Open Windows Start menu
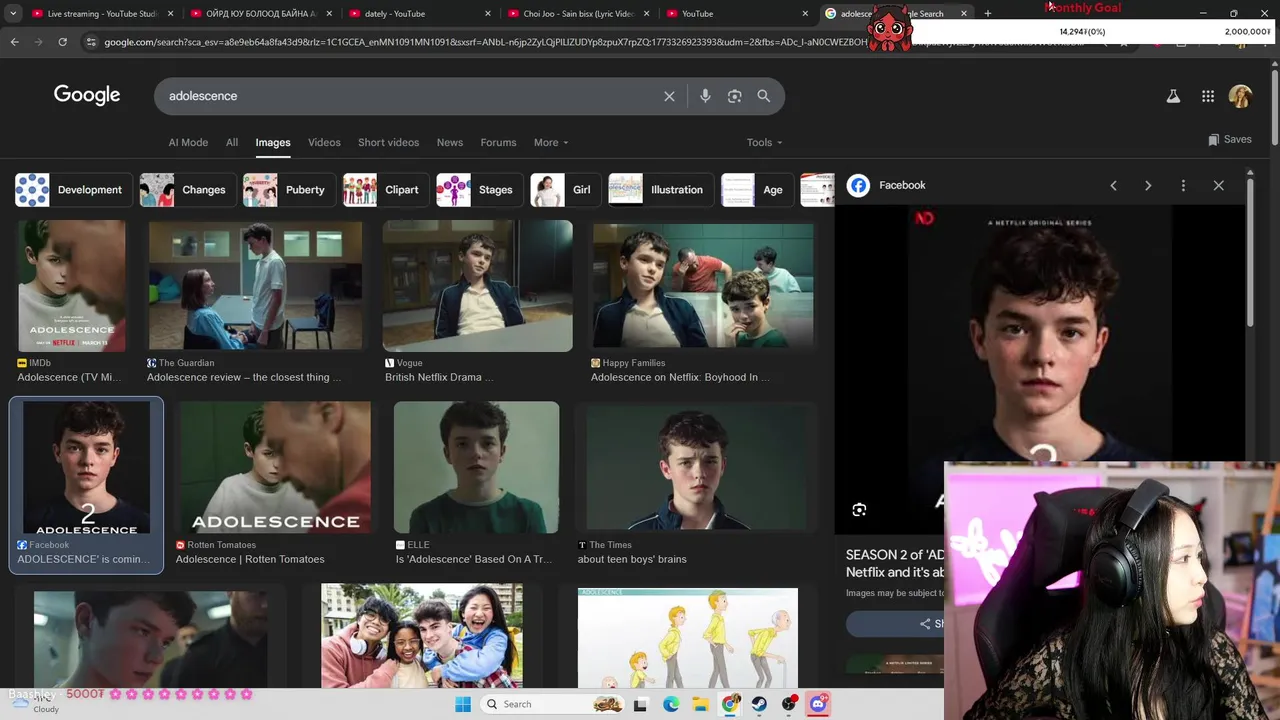The image size is (1280, 720). pyautogui.click(x=462, y=704)
